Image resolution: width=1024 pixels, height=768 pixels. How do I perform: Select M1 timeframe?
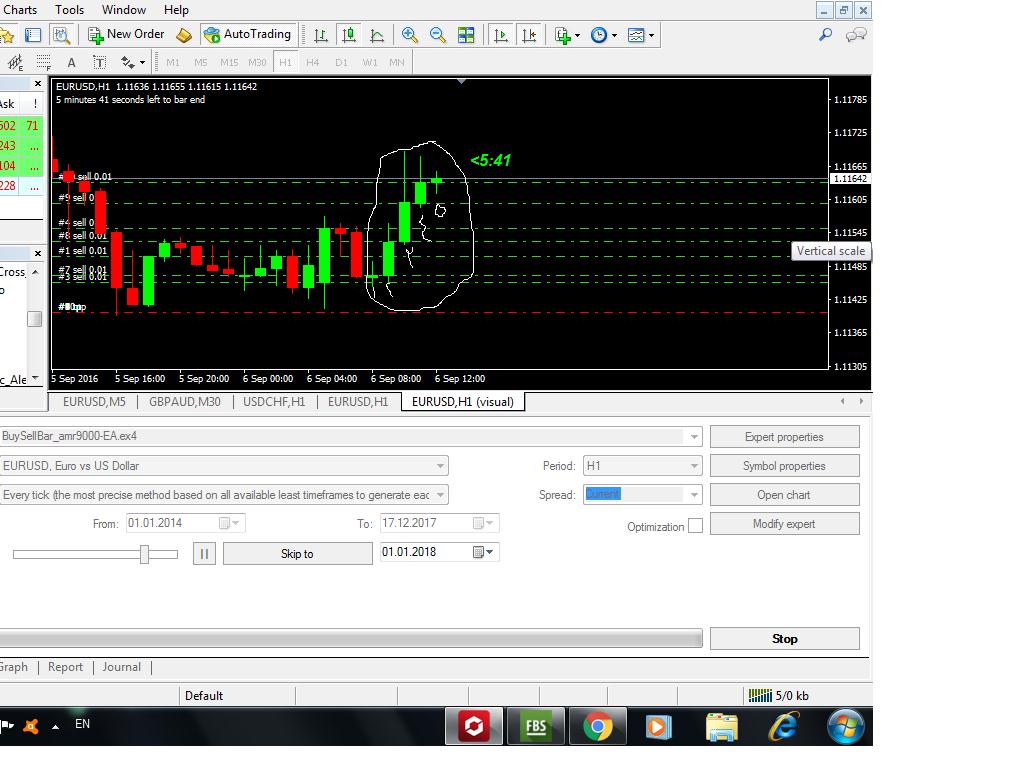click(x=172, y=63)
